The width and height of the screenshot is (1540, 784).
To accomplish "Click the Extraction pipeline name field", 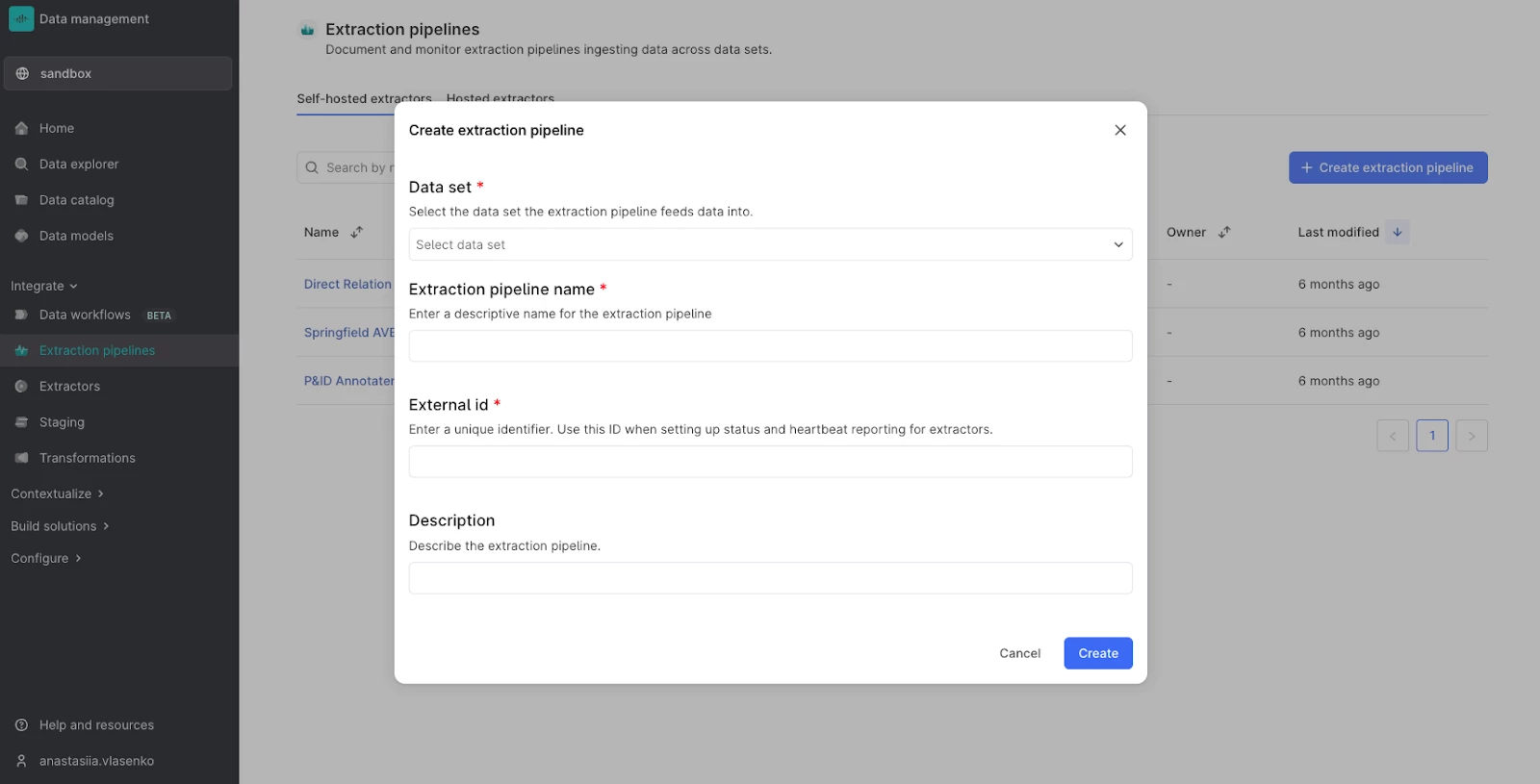I will (770, 346).
